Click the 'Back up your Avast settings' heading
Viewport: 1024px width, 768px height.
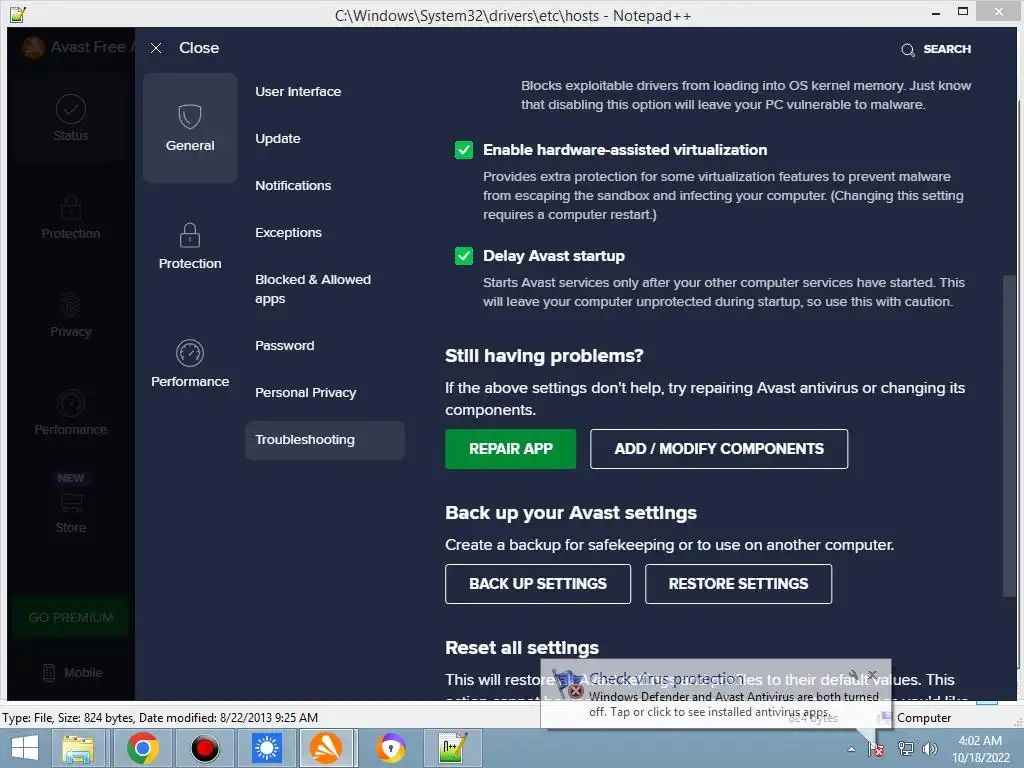pos(571,513)
